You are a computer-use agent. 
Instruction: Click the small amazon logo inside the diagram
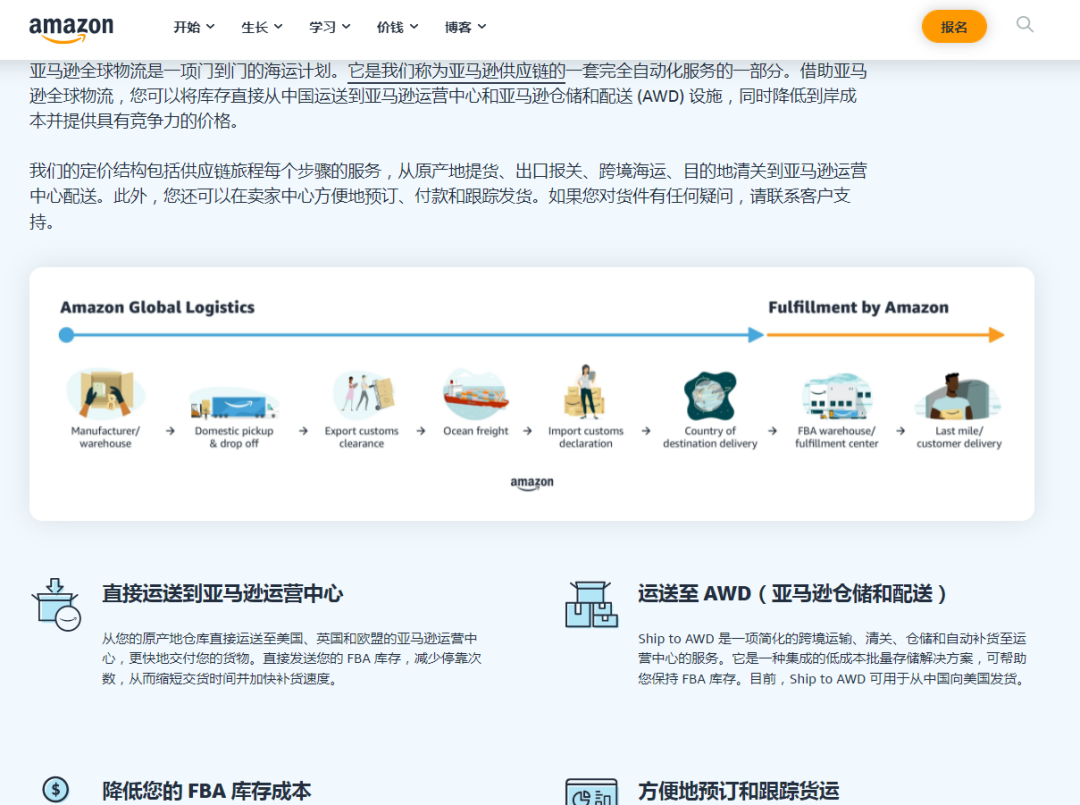[532, 483]
